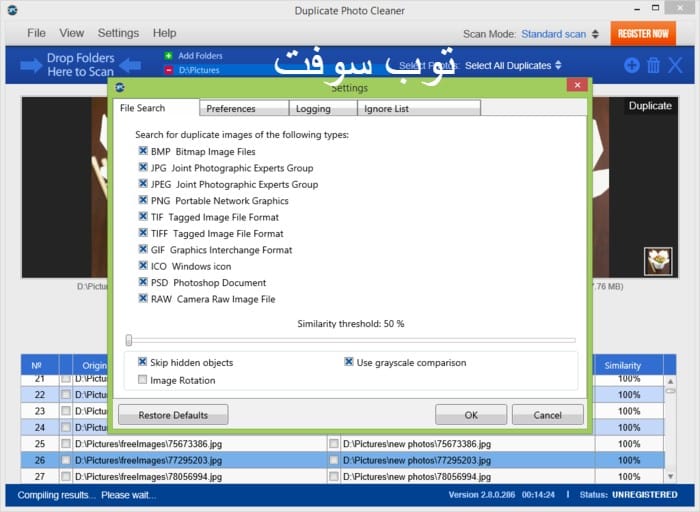Screen dimensions: 700x512
Task: Switch to the File Search tab
Action: tap(156, 108)
